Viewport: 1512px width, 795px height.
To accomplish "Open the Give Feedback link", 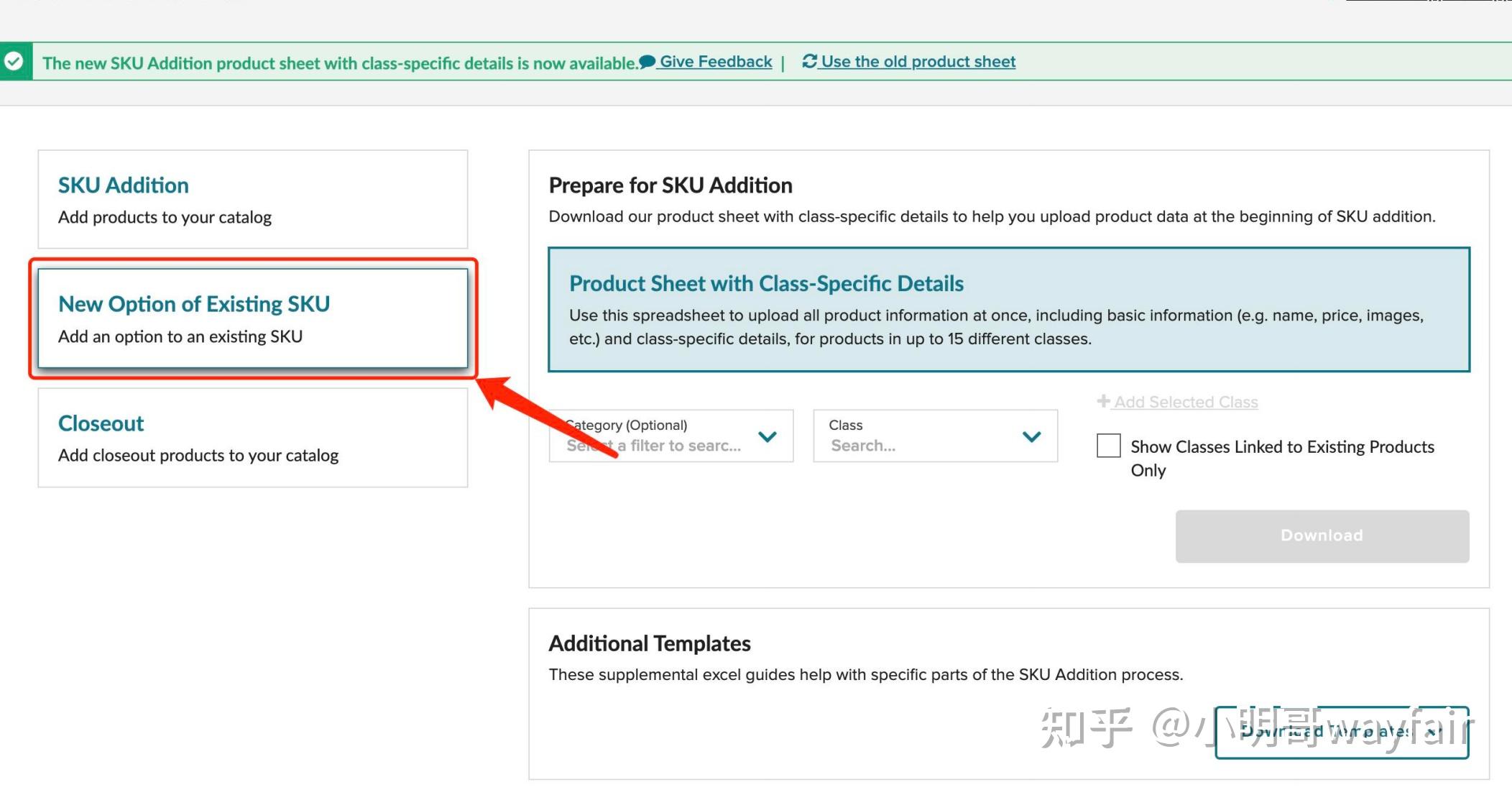I will click(x=716, y=62).
